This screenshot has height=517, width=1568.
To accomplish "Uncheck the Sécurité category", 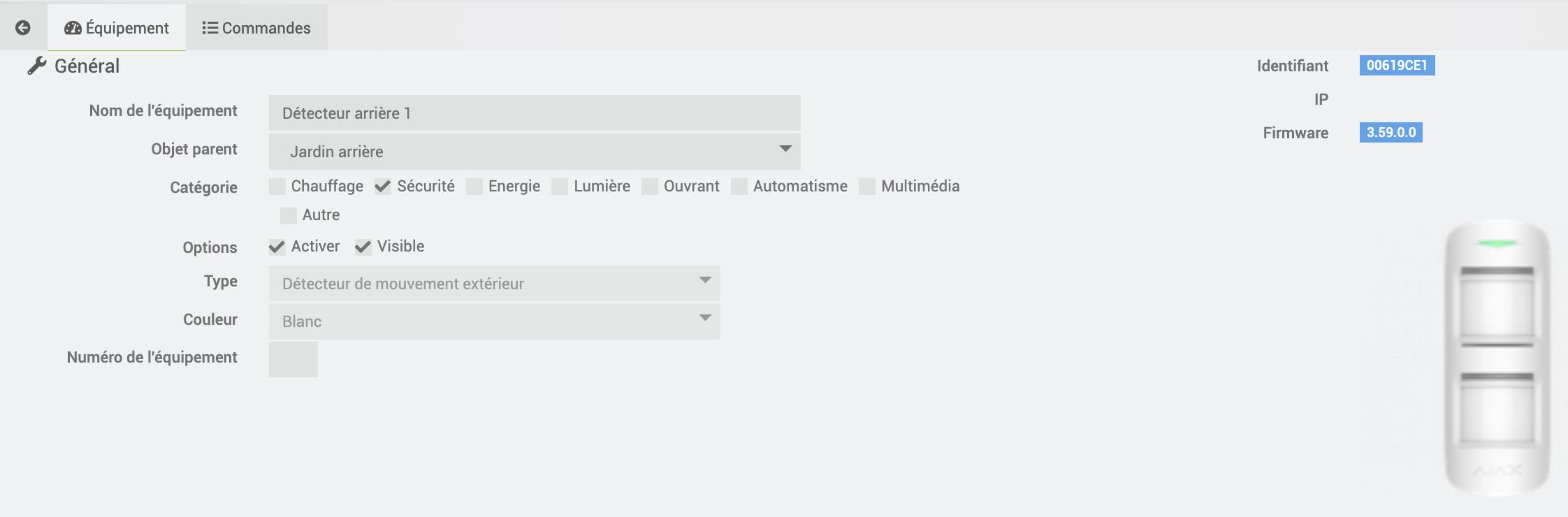I will (x=383, y=187).
